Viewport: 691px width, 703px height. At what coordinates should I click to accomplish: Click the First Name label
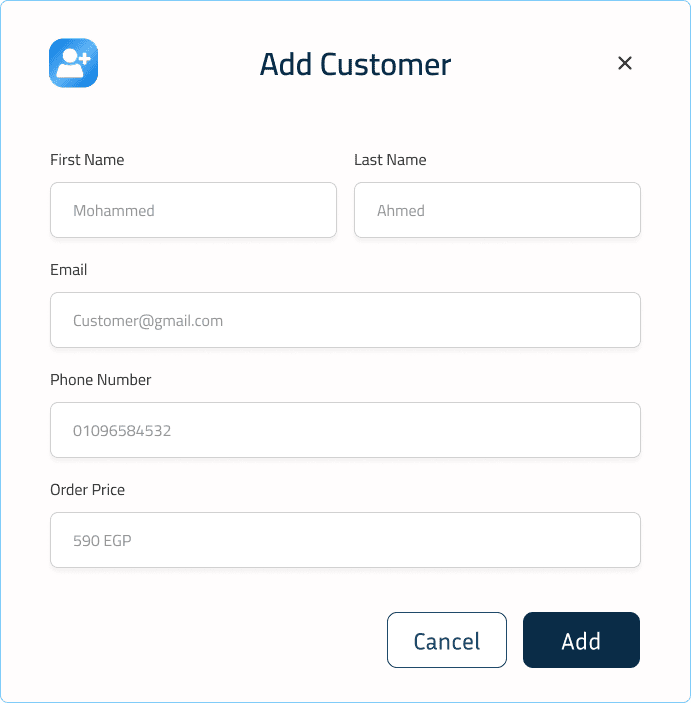(87, 160)
